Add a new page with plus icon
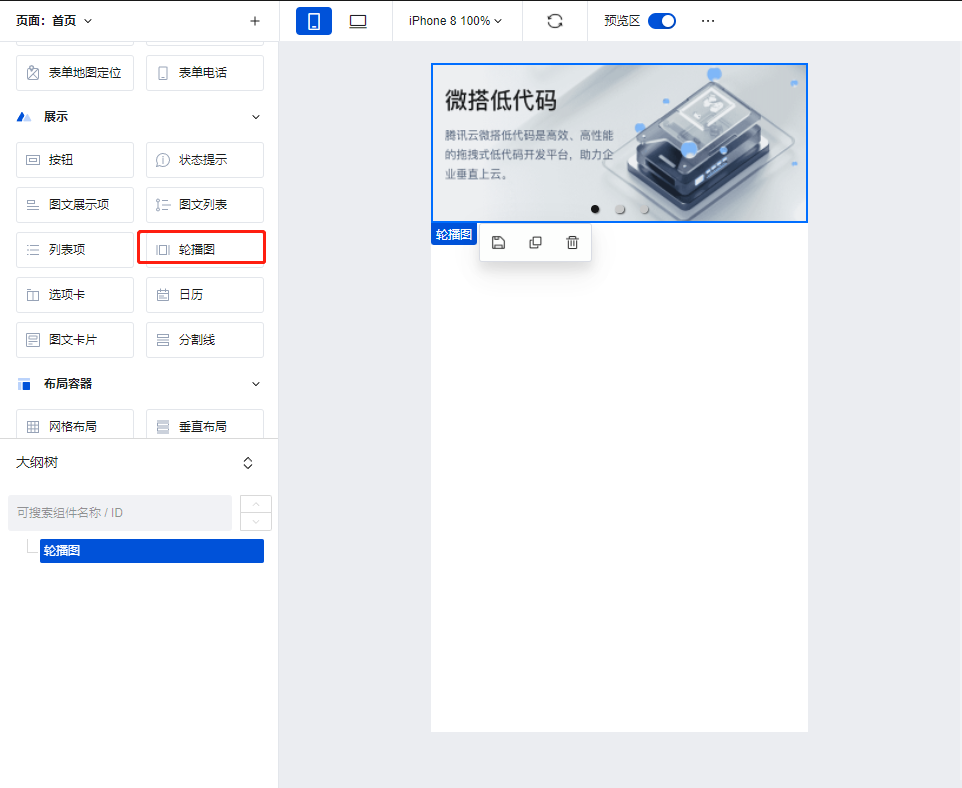 tap(255, 21)
